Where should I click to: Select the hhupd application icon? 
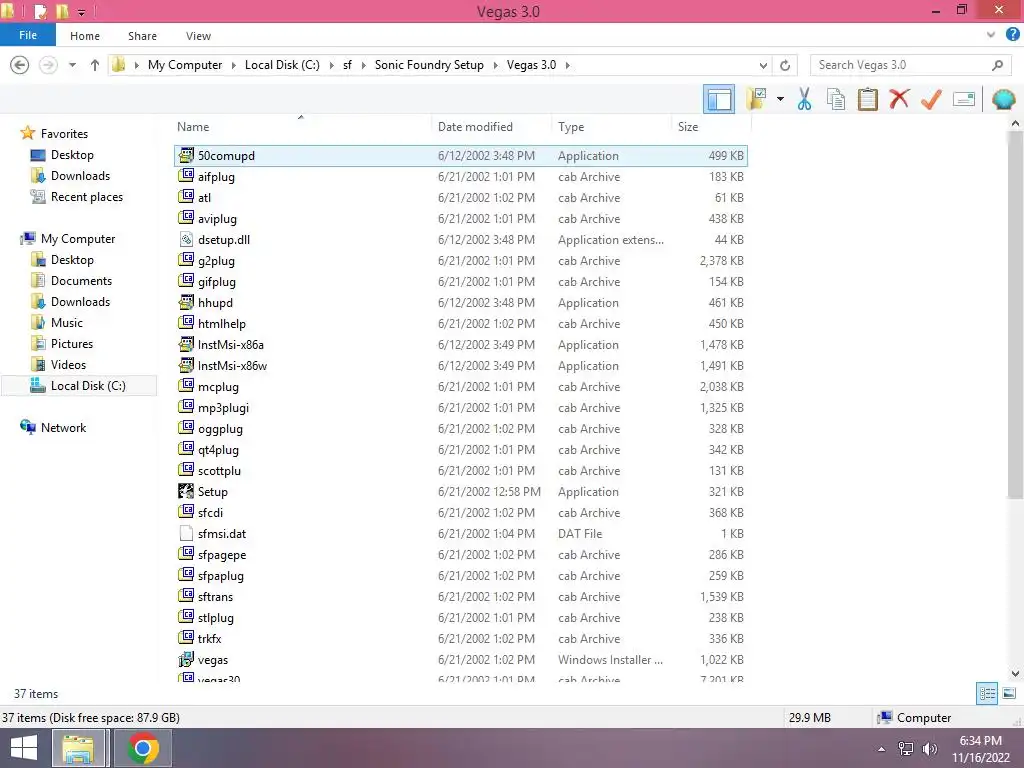click(x=186, y=302)
